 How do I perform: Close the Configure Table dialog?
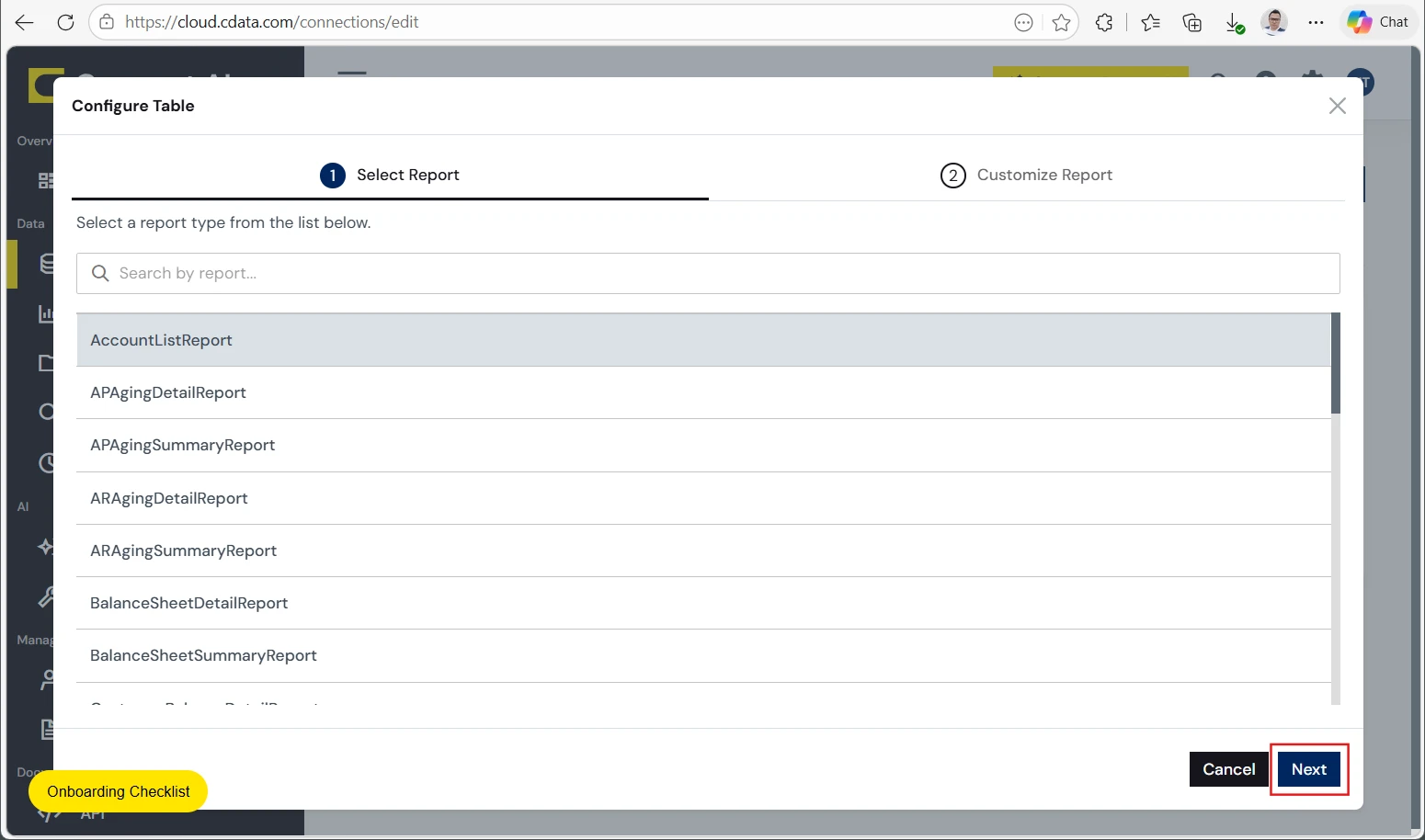(1338, 106)
